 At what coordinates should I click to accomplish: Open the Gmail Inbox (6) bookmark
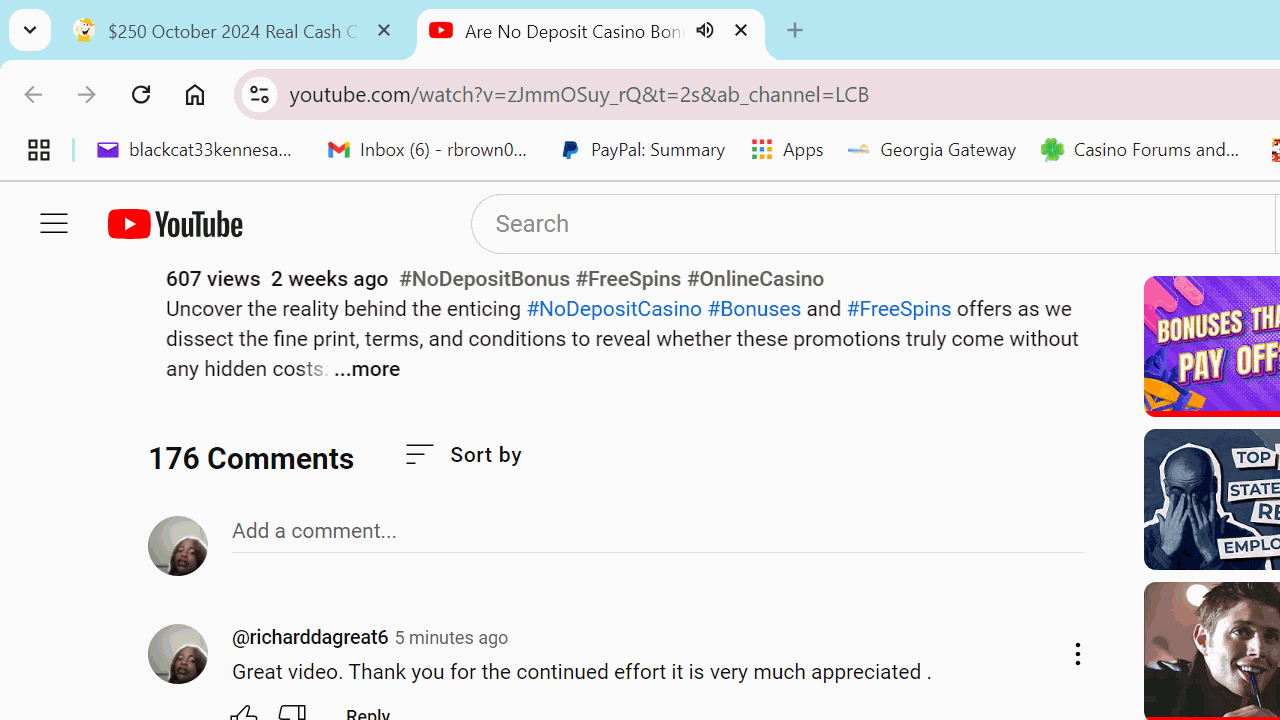tap(429, 150)
